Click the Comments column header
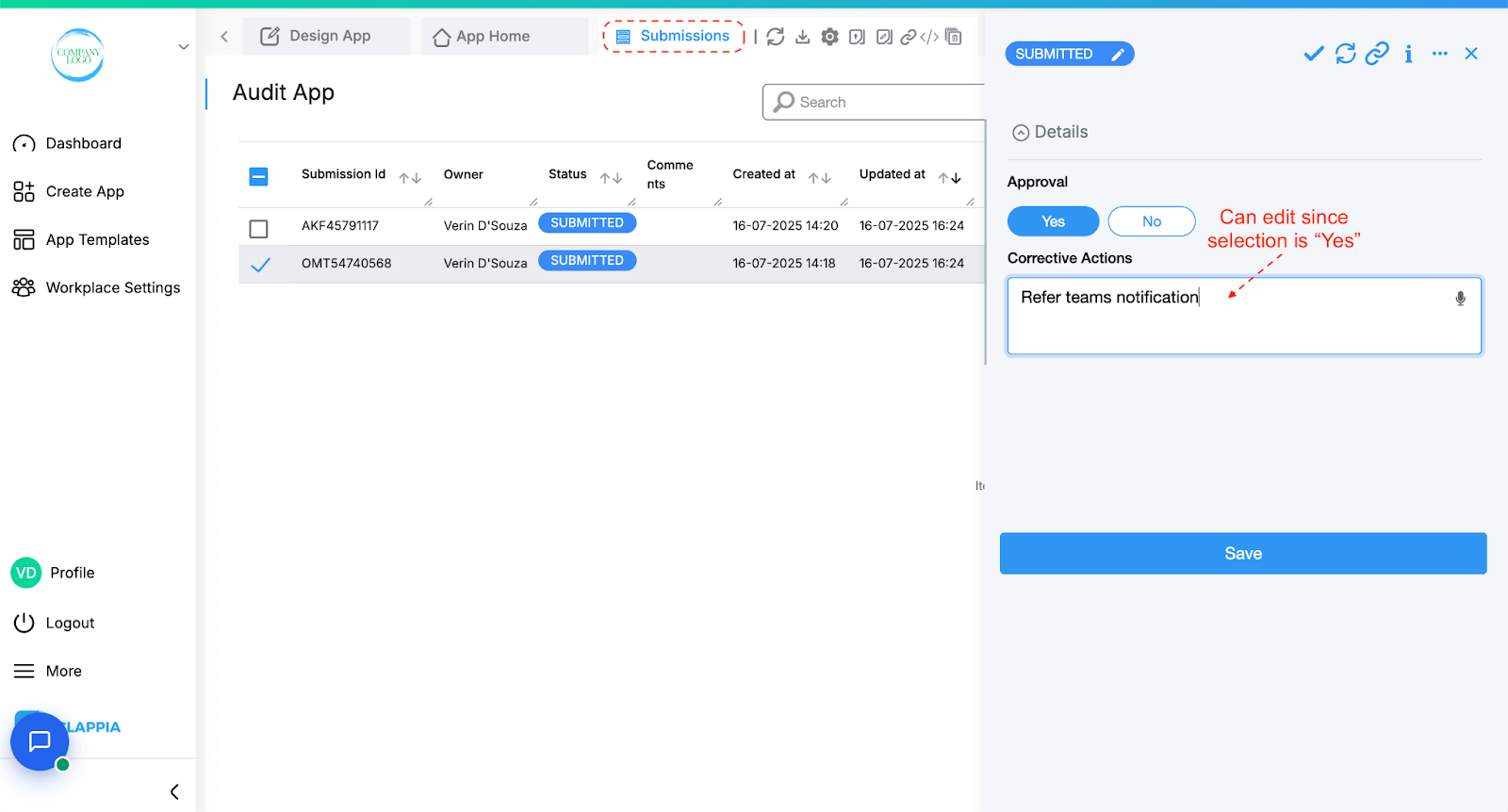This screenshot has height=812, width=1508. click(x=670, y=174)
